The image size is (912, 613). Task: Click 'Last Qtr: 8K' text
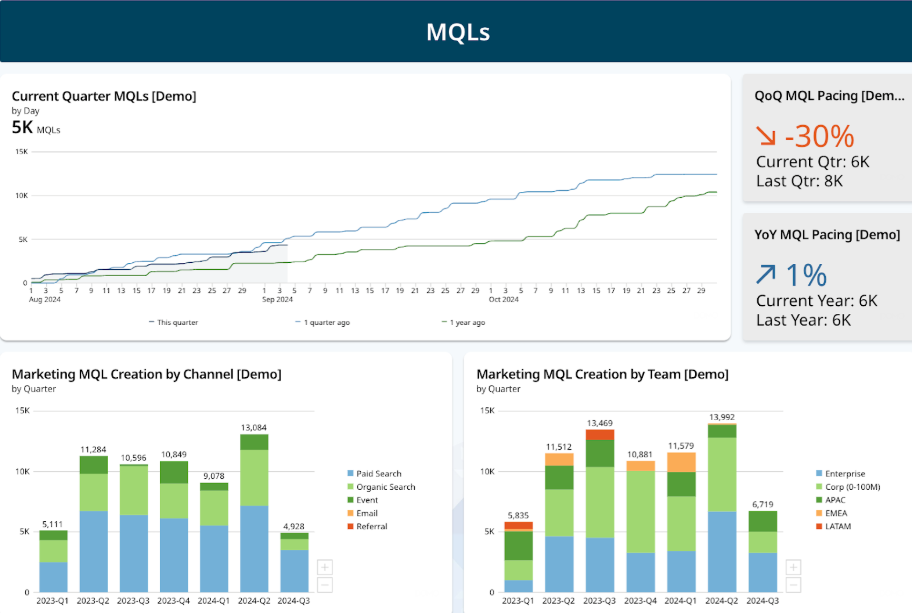(799, 181)
